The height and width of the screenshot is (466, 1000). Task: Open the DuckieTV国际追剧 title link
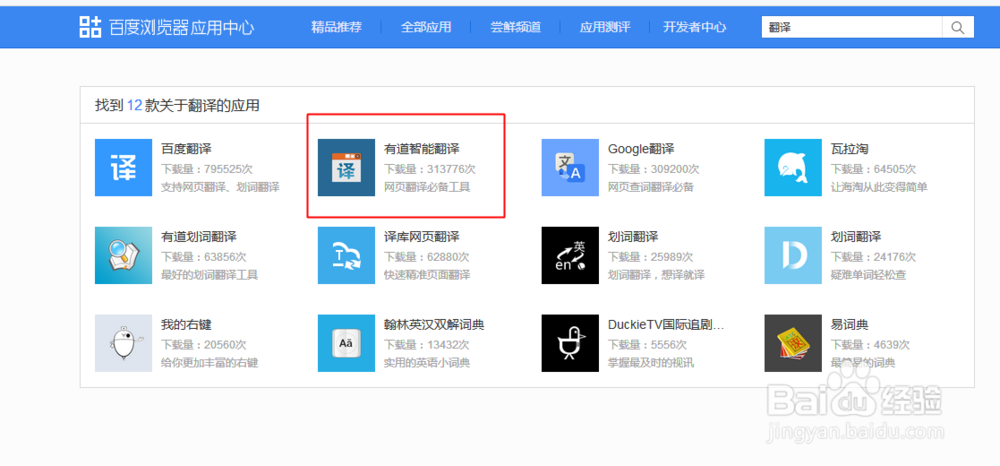(x=666, y=325)
